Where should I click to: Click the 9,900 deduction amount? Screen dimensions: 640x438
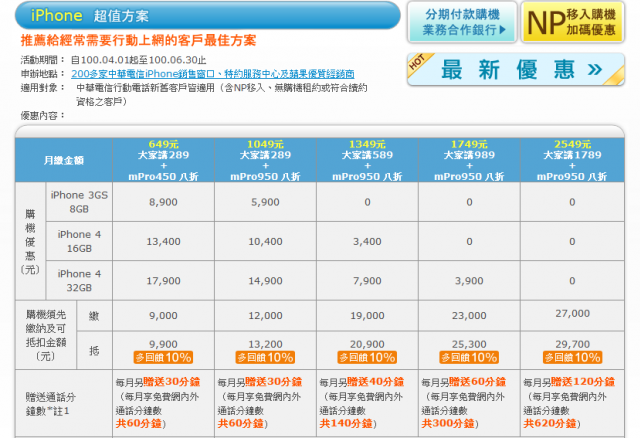163,344
